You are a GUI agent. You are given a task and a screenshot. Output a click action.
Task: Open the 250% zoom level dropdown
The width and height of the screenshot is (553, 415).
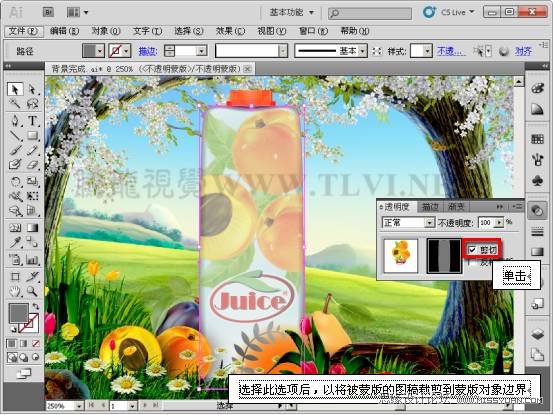[78, 406]
